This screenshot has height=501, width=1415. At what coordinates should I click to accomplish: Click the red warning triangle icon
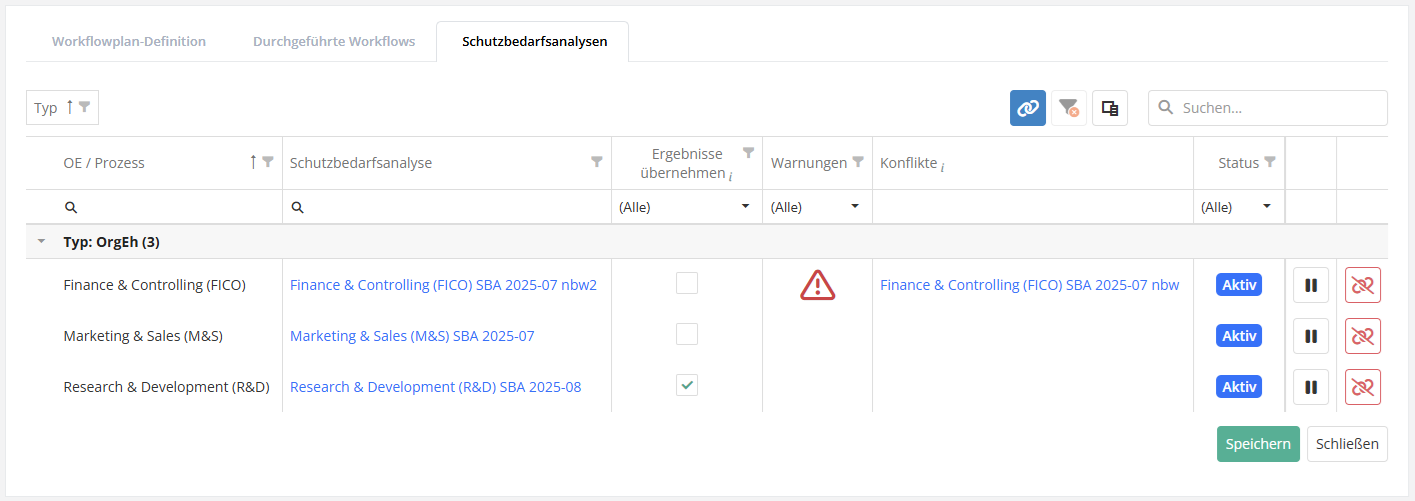817,285
